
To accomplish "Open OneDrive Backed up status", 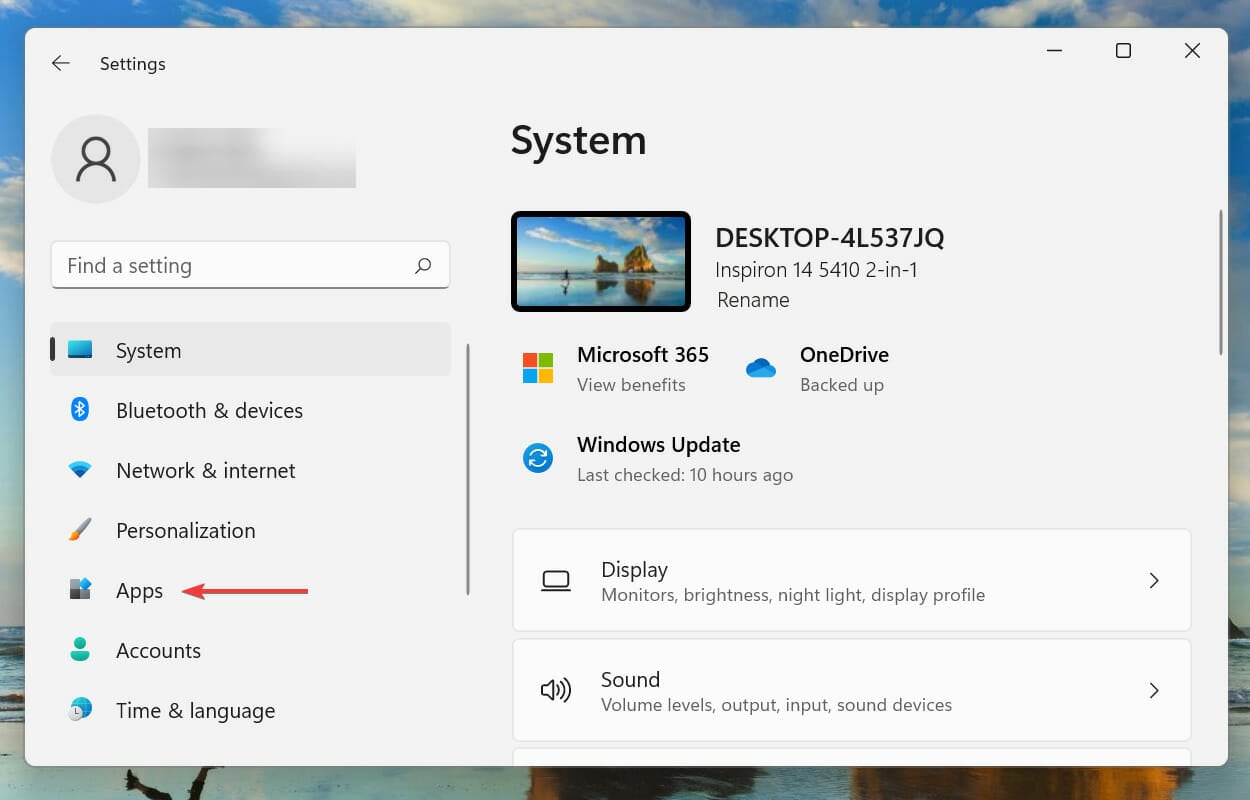I will coord(842,385).
